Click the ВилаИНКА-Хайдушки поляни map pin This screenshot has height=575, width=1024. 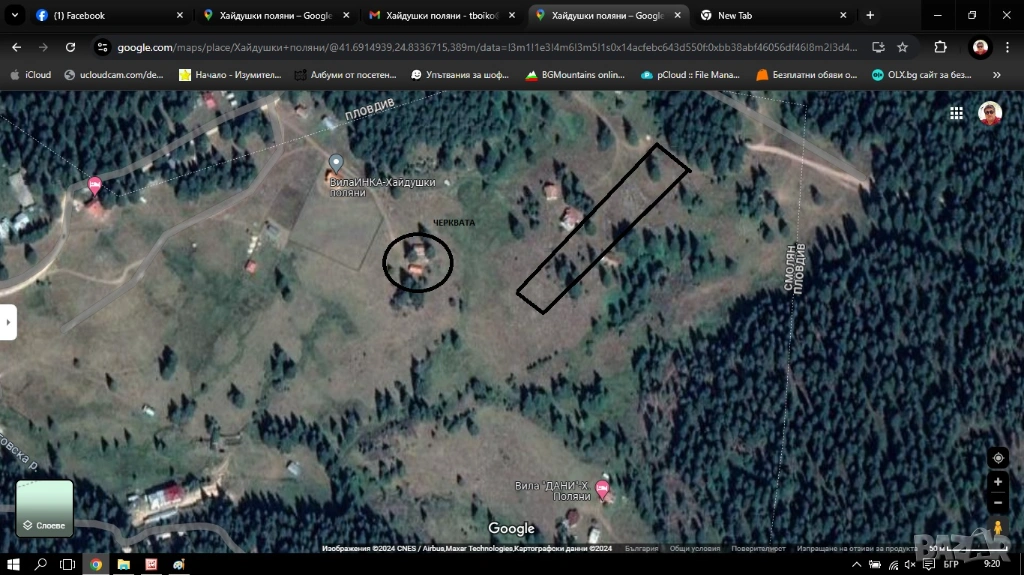[336, 163]
